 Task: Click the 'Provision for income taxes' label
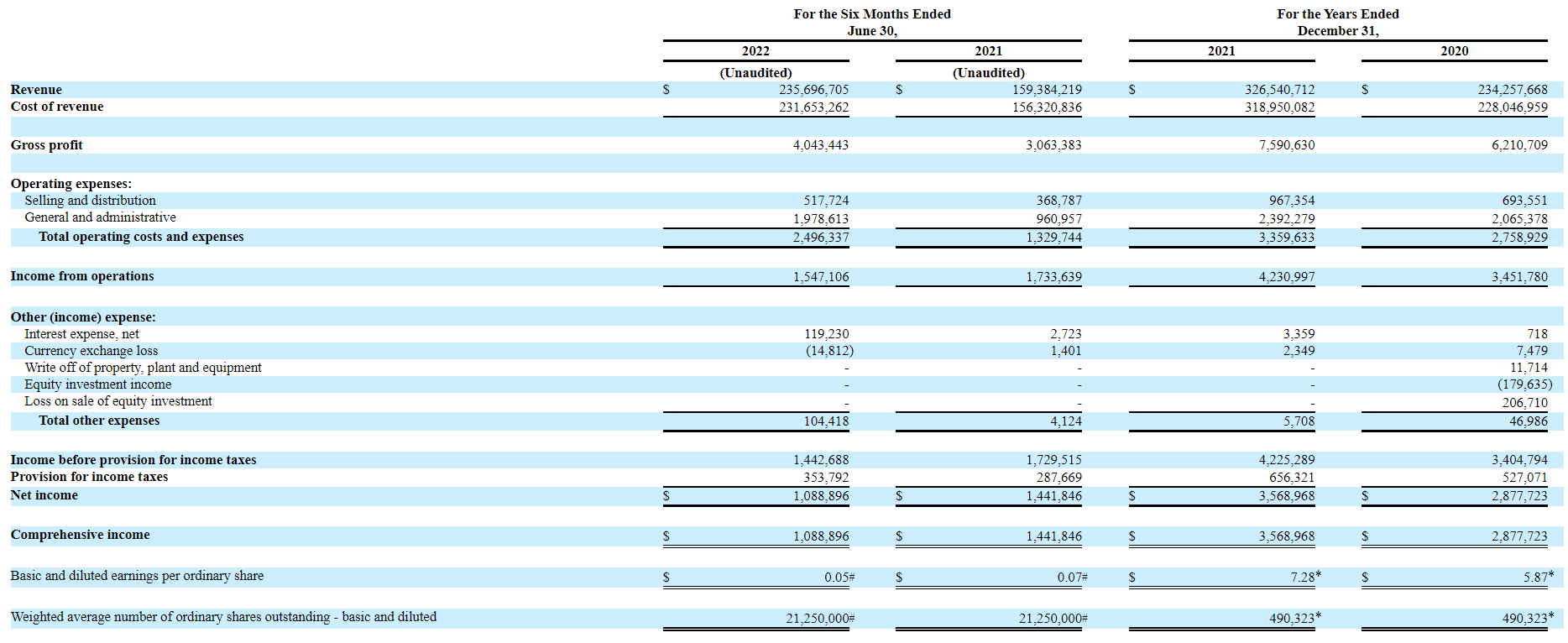point(89,477)
